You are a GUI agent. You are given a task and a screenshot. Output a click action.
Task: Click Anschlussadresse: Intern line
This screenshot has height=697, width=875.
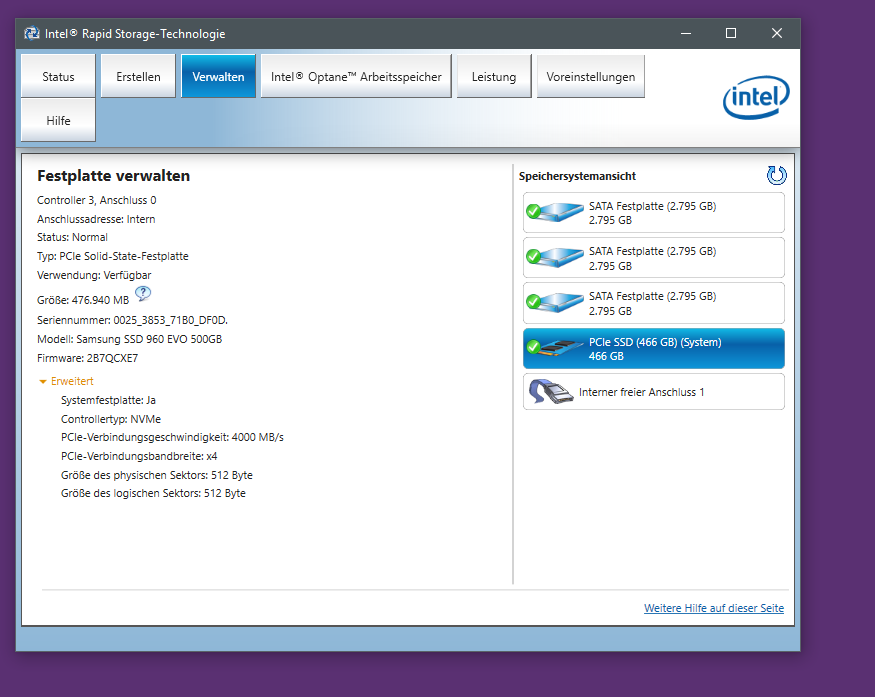[96, 219]
